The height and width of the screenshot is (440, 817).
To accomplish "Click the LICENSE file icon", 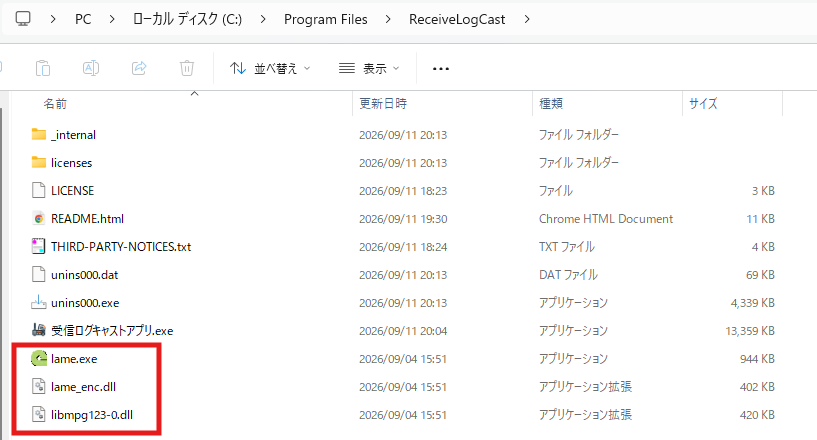I will tap(39, 191).
